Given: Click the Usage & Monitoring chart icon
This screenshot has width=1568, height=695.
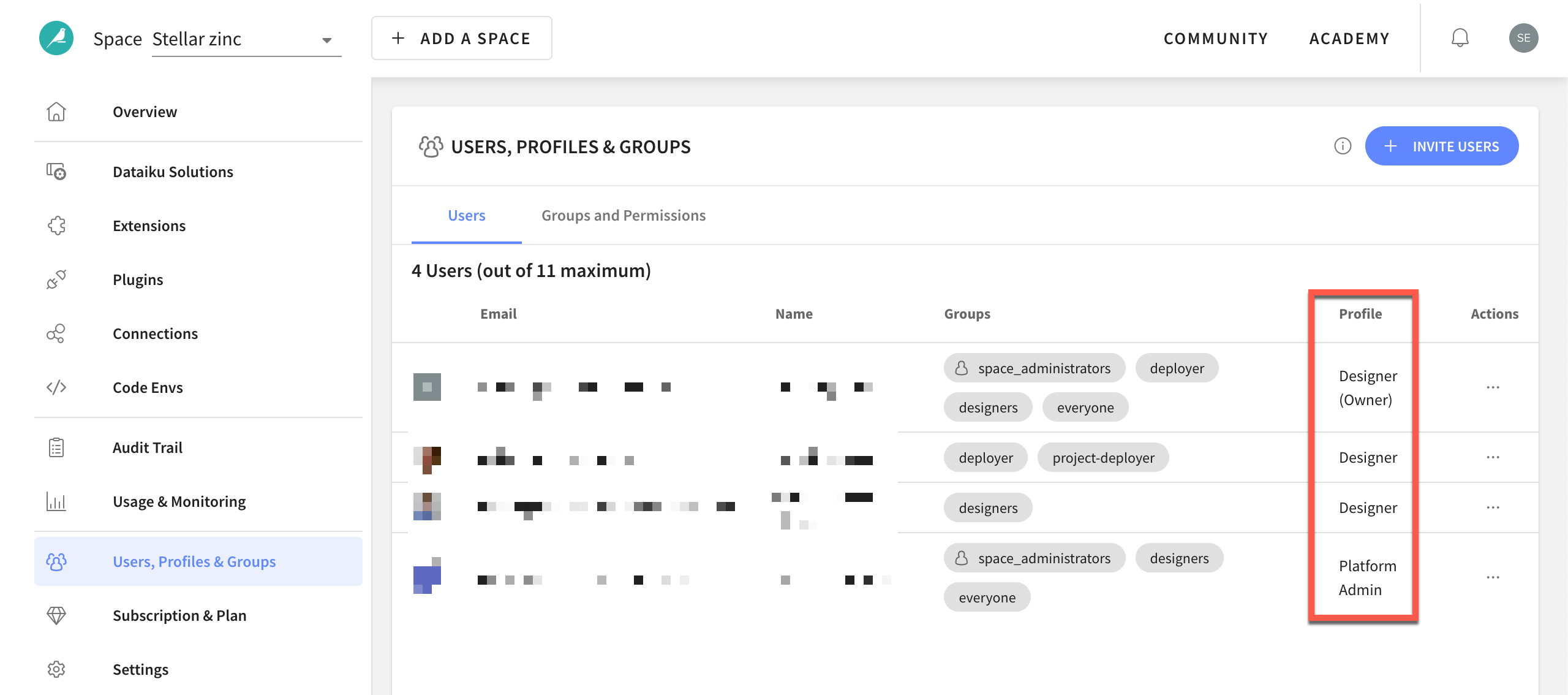Looking at the screenshot, I should 56,501.
